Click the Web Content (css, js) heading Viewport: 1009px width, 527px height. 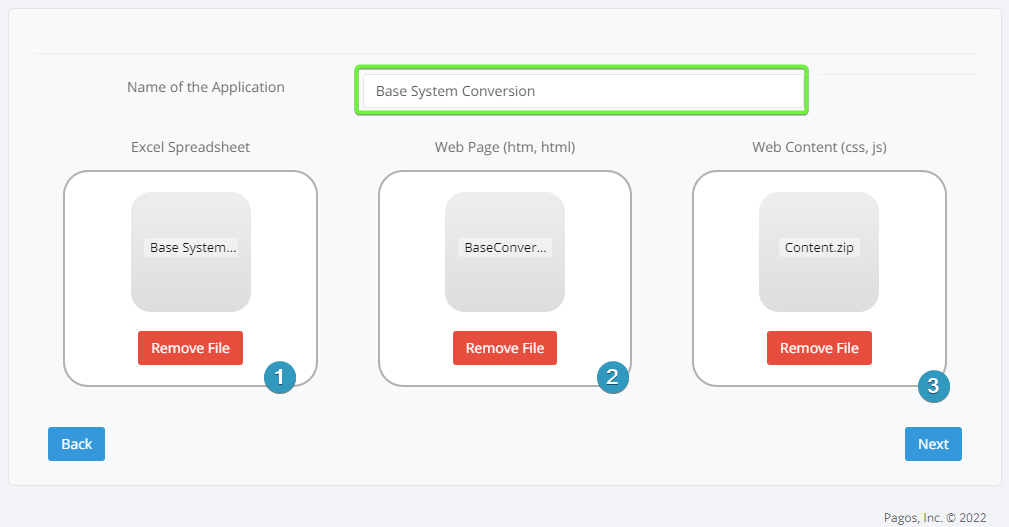819,147
